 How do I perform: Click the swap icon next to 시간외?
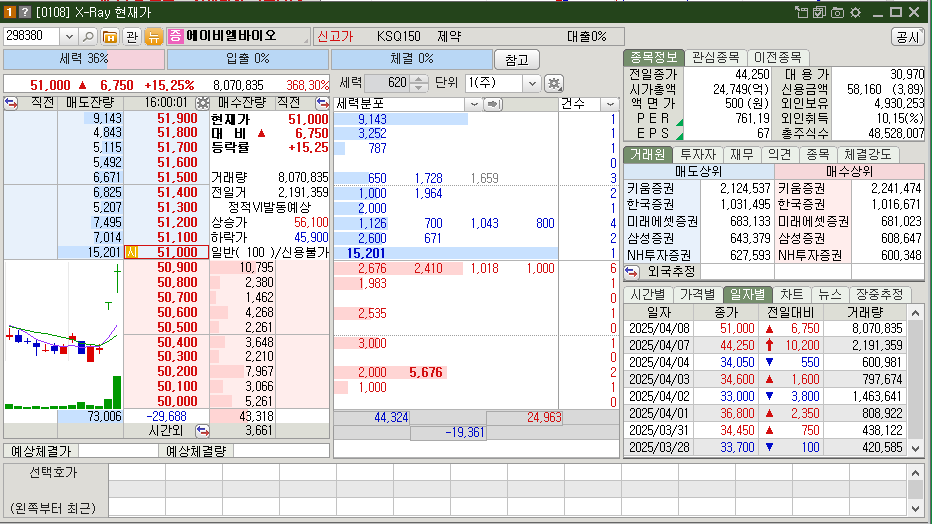pos(202,430)
